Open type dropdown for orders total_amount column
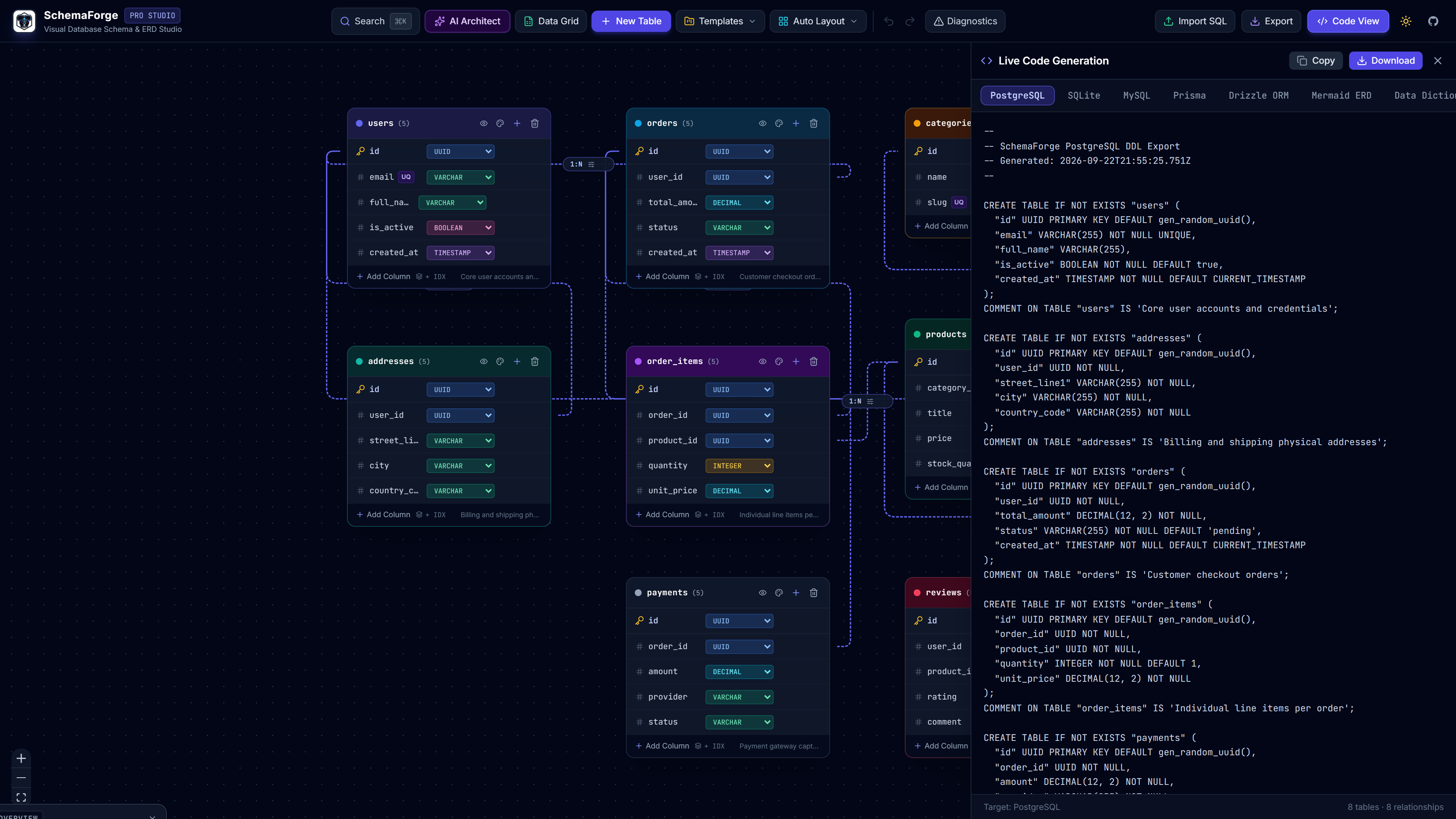The height and width of the screenshot is (819, 1456). point(739,202)
